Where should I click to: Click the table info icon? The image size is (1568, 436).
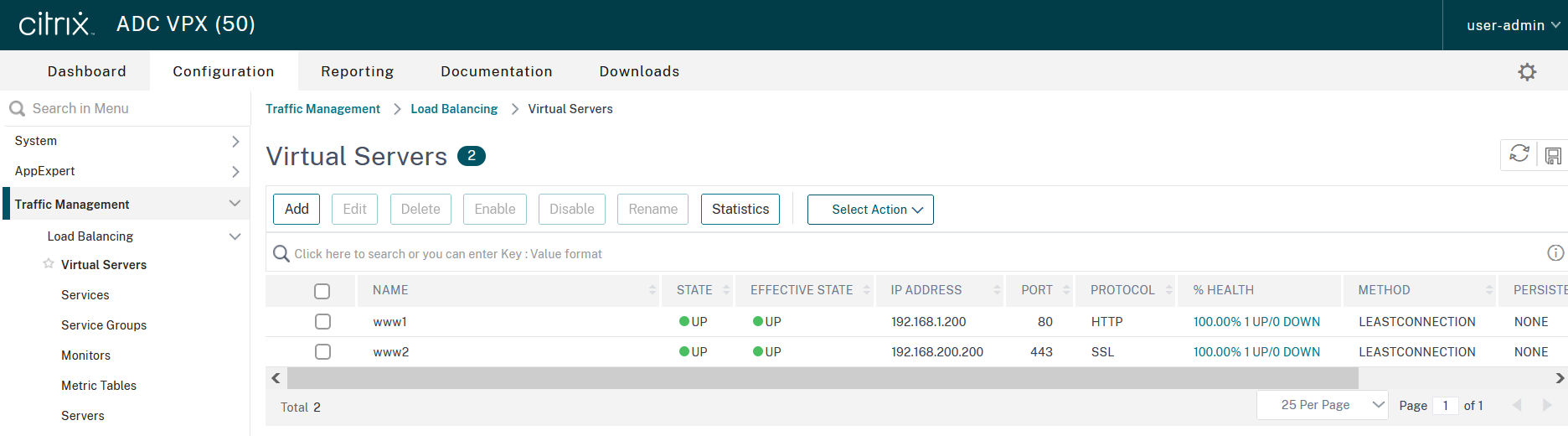click(1555, 253)
